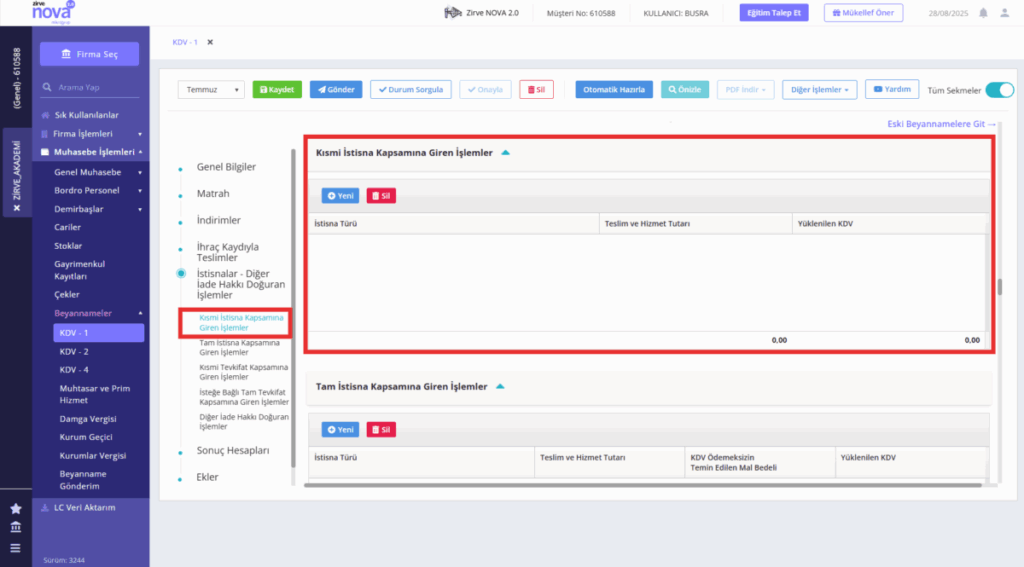
Task: Open the notifications bell icon
Action: (x=983, y=13)
